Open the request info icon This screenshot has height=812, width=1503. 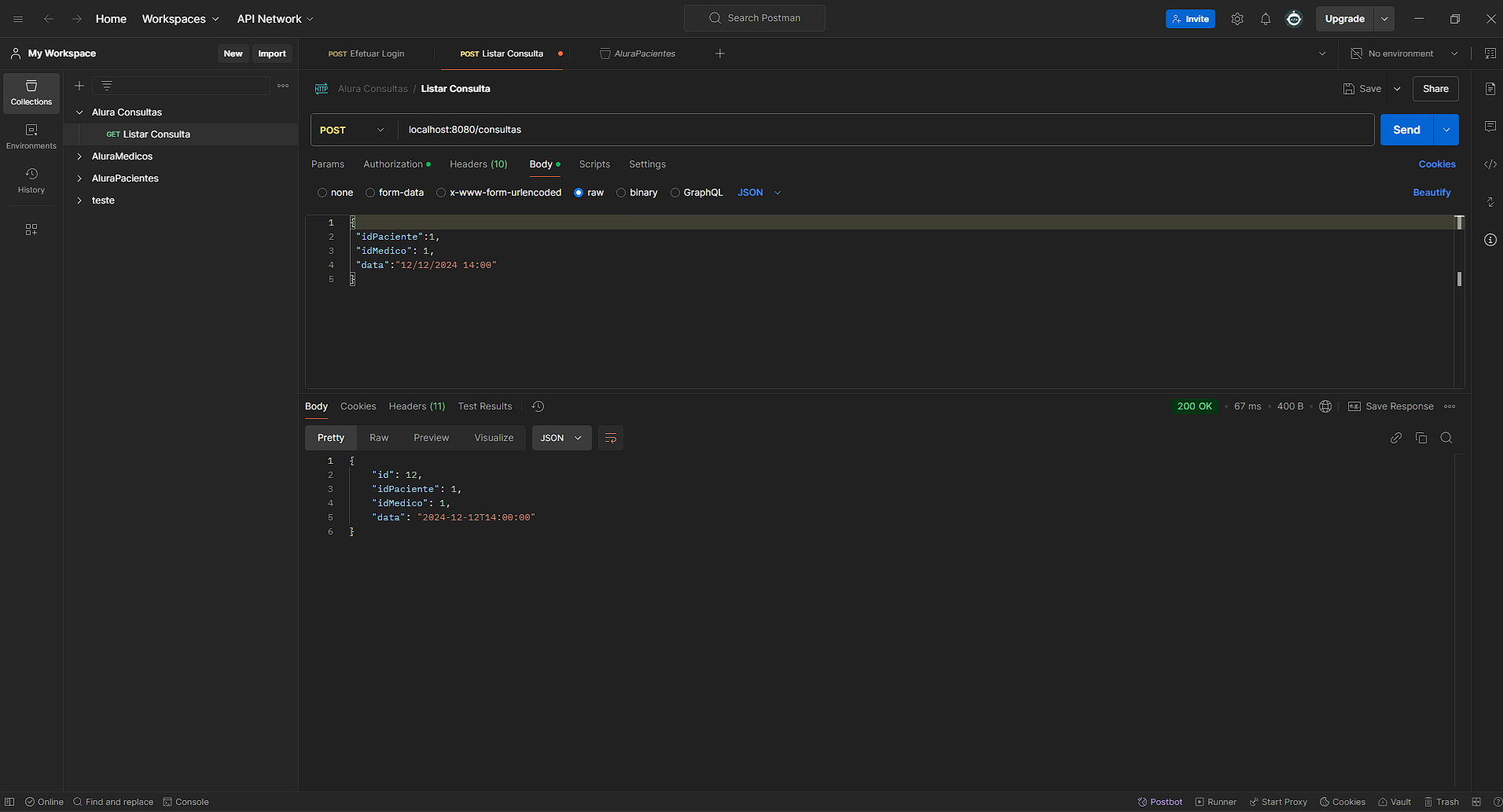1490,240
